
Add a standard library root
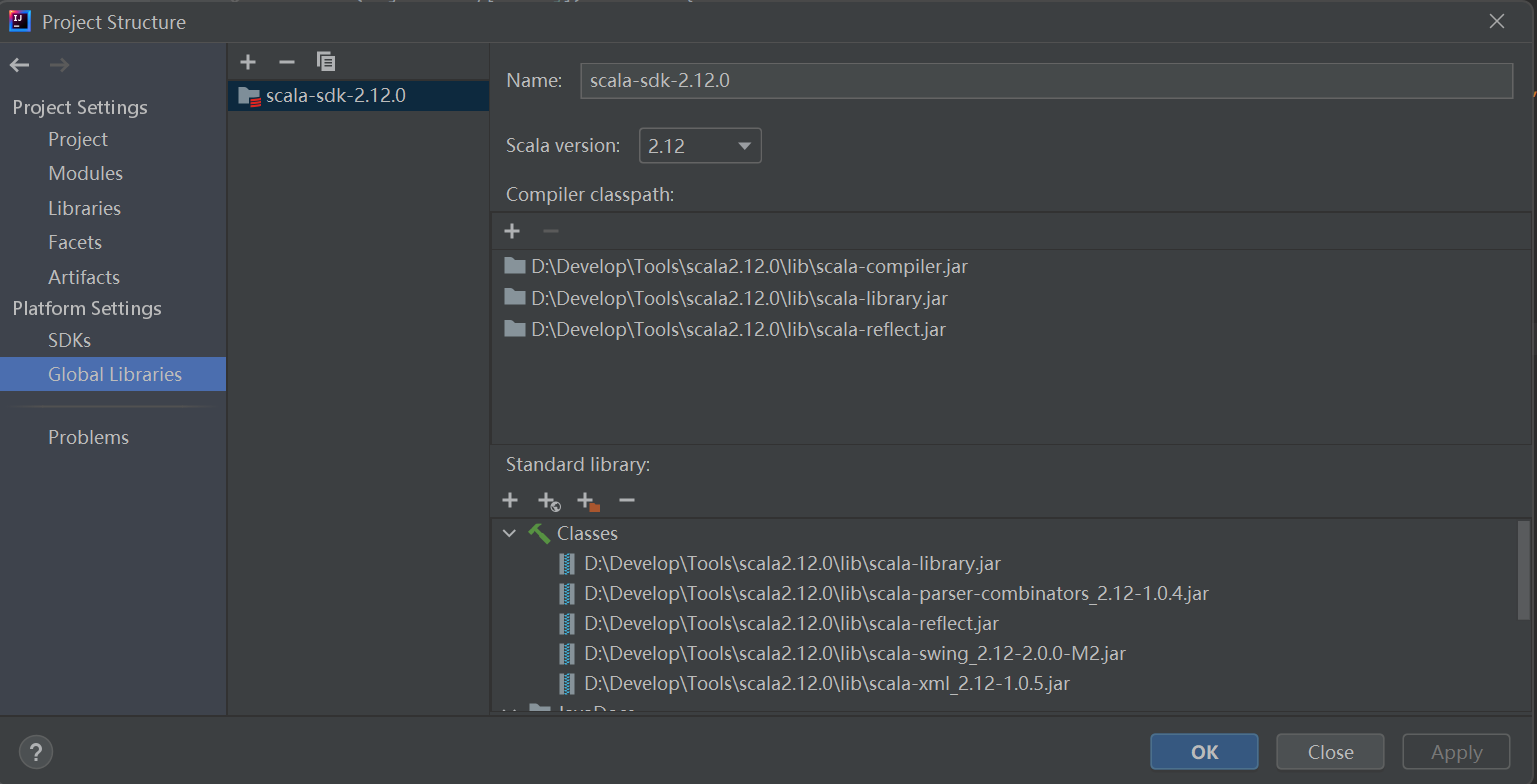pos(510,500)
